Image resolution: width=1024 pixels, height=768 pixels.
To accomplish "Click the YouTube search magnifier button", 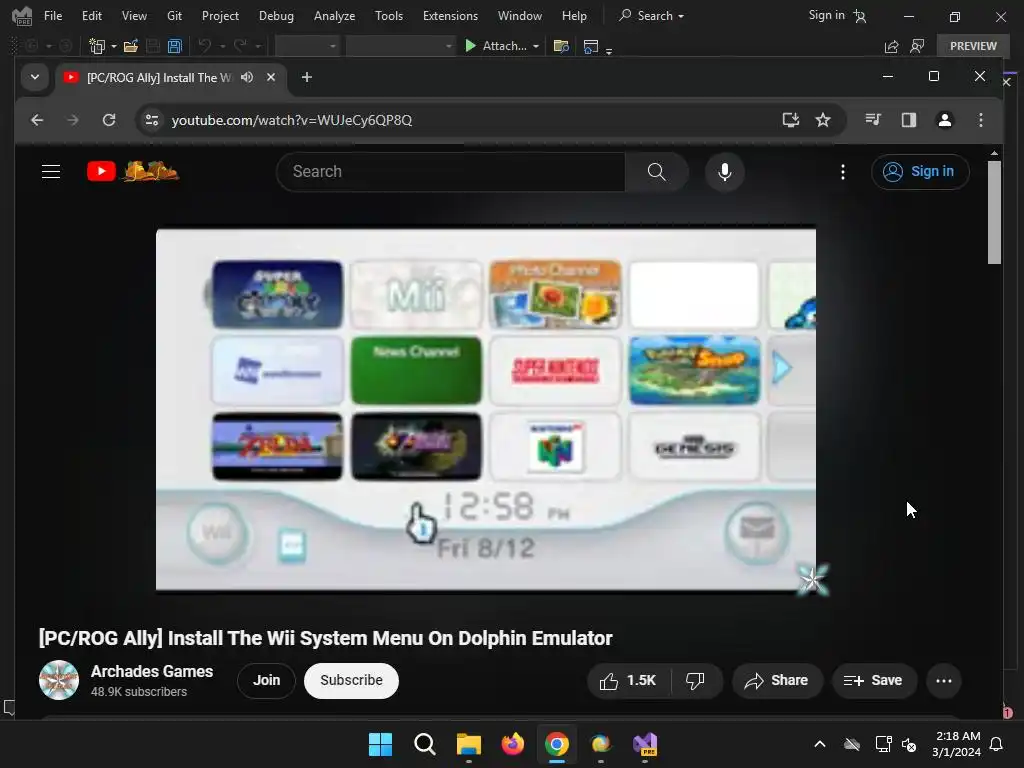I will click(656, 172).
